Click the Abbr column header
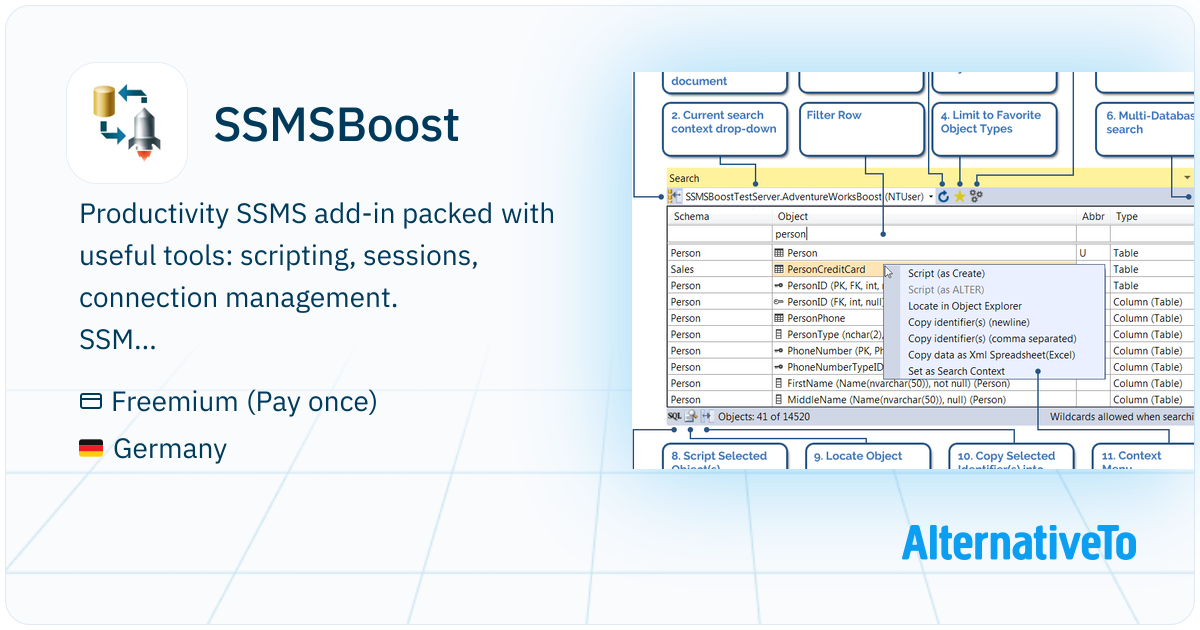 [1094, 216]
